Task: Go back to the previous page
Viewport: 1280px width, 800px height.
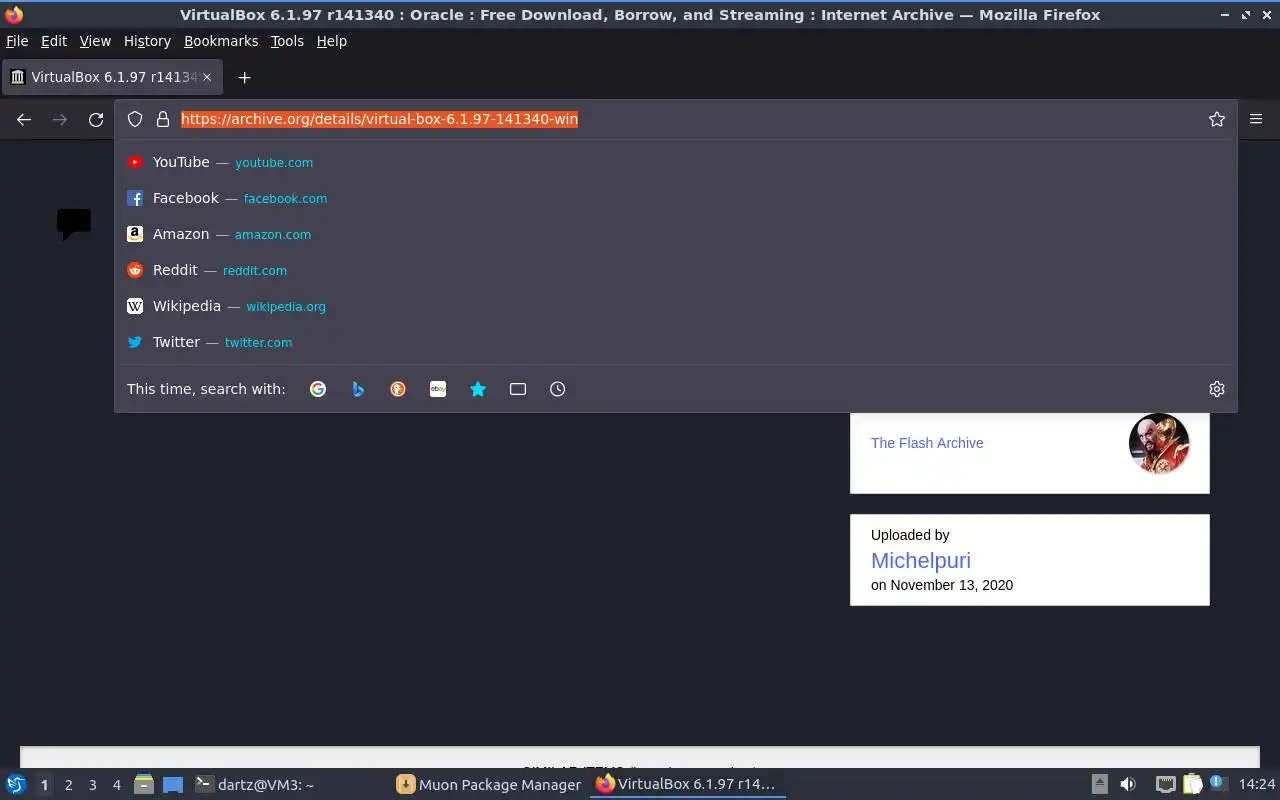Action: tap(24, 119)
